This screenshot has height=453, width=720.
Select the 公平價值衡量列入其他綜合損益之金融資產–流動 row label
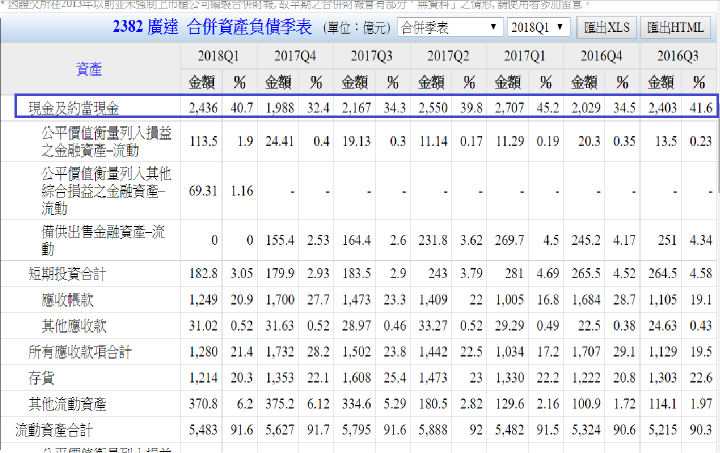107,191
